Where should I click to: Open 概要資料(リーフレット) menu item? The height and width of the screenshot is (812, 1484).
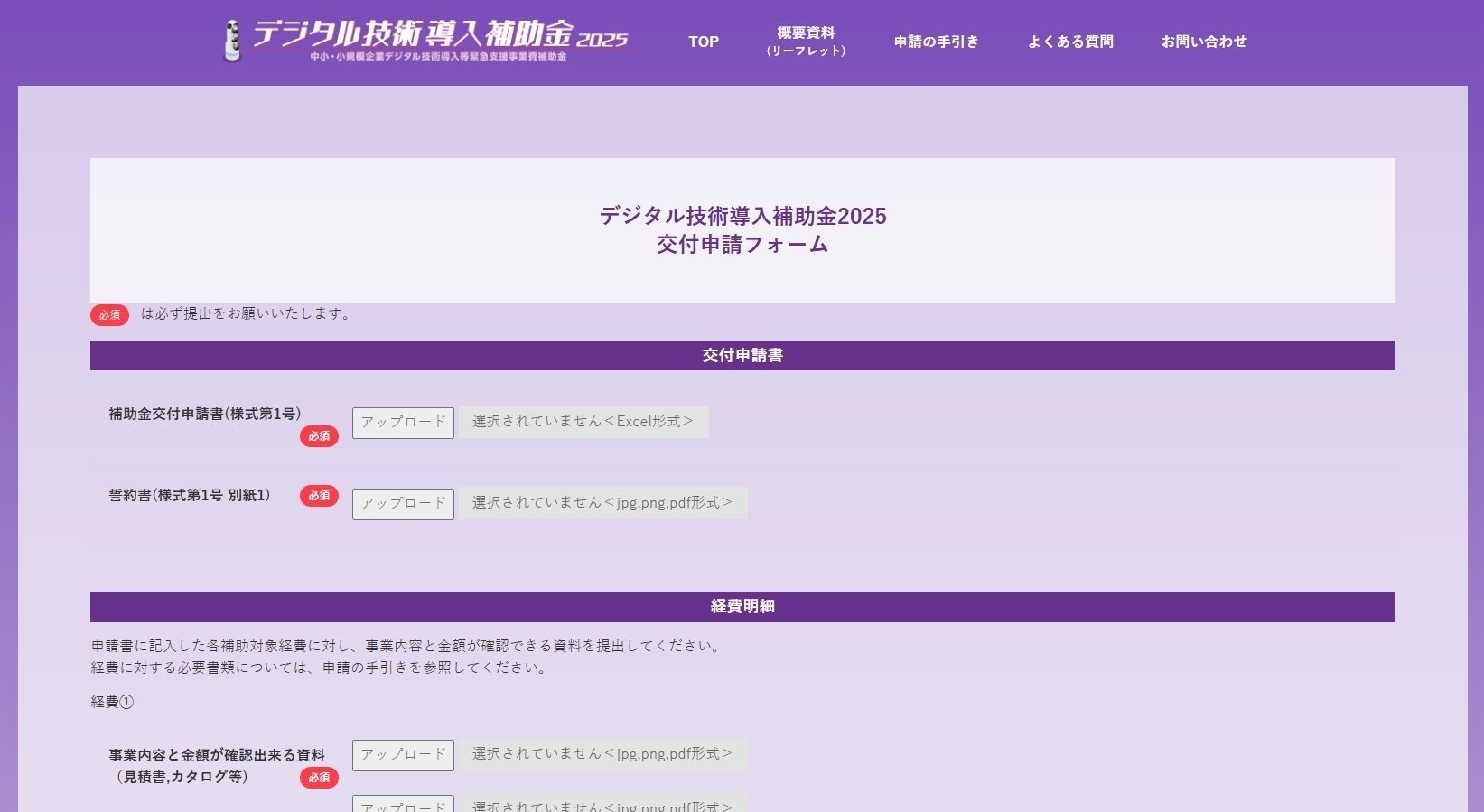(806, 42)
